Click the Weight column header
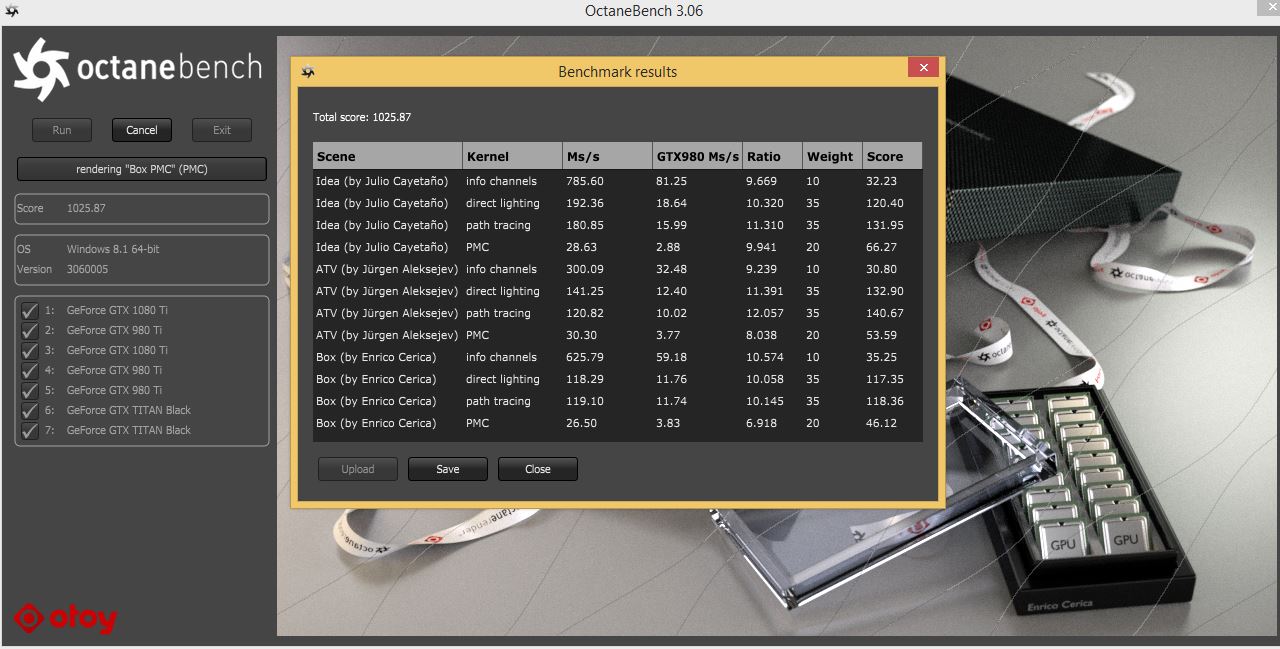This screenshot has width=1280, height=649. point(832,156)
